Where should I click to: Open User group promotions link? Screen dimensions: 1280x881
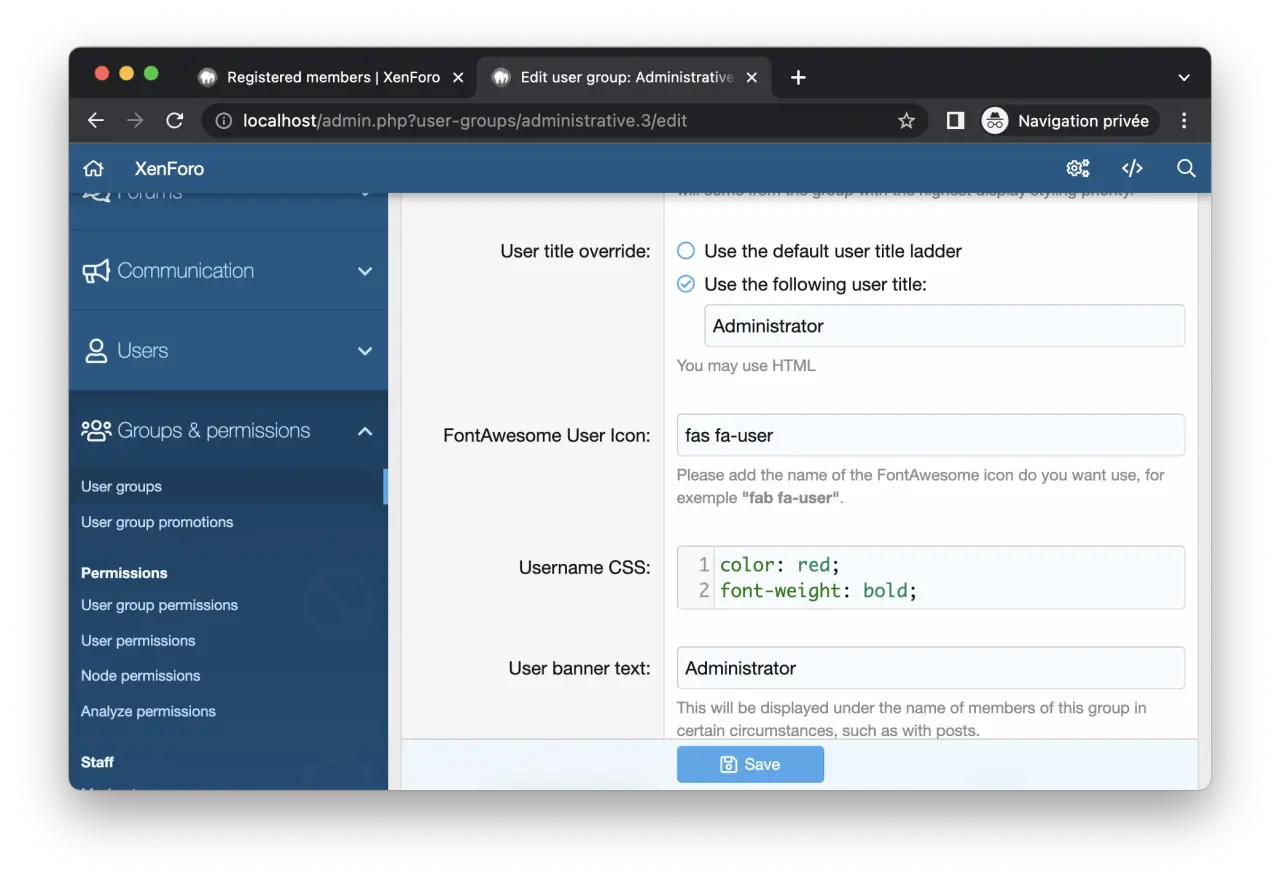157,522
